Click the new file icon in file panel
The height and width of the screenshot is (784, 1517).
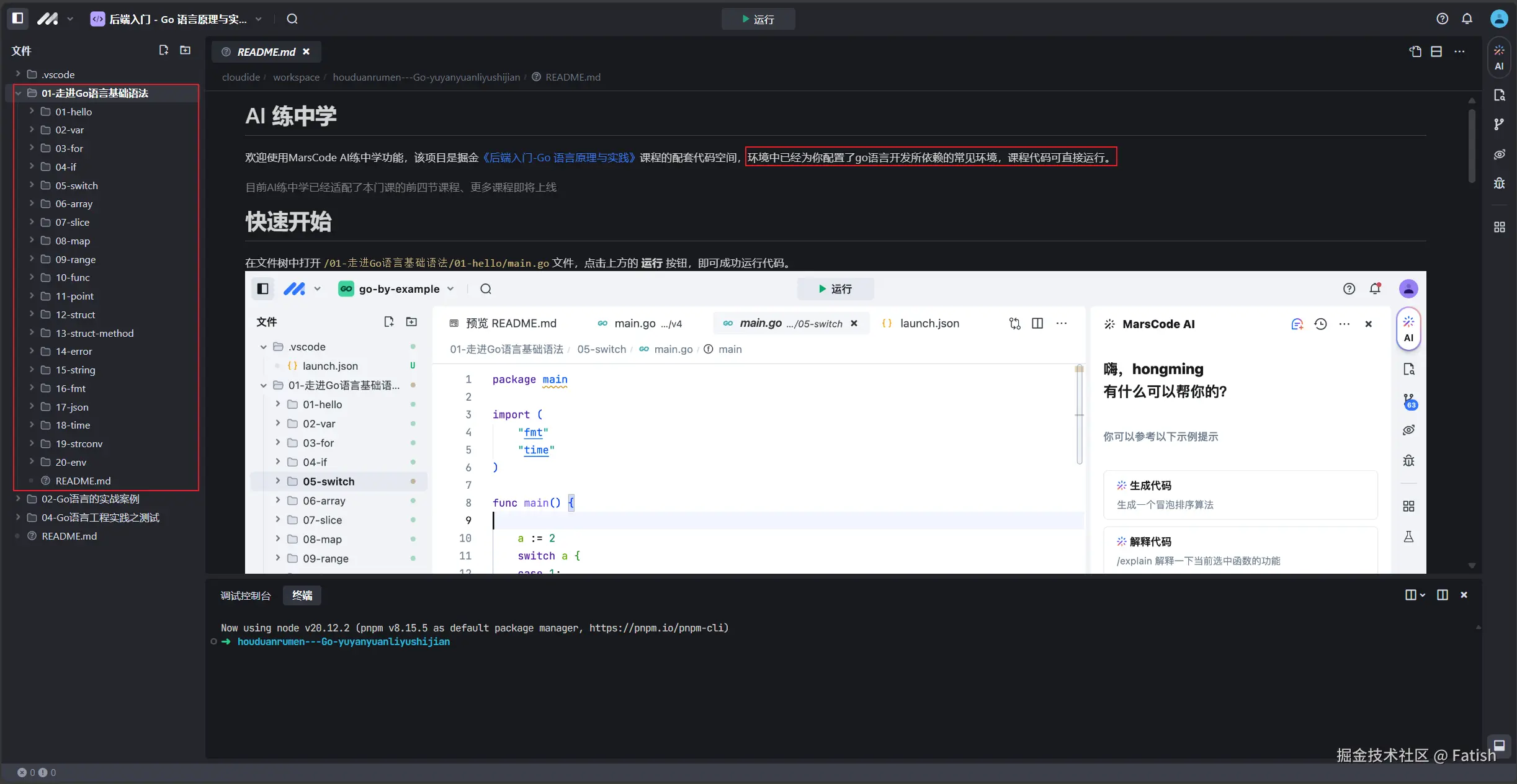[163, 50]
